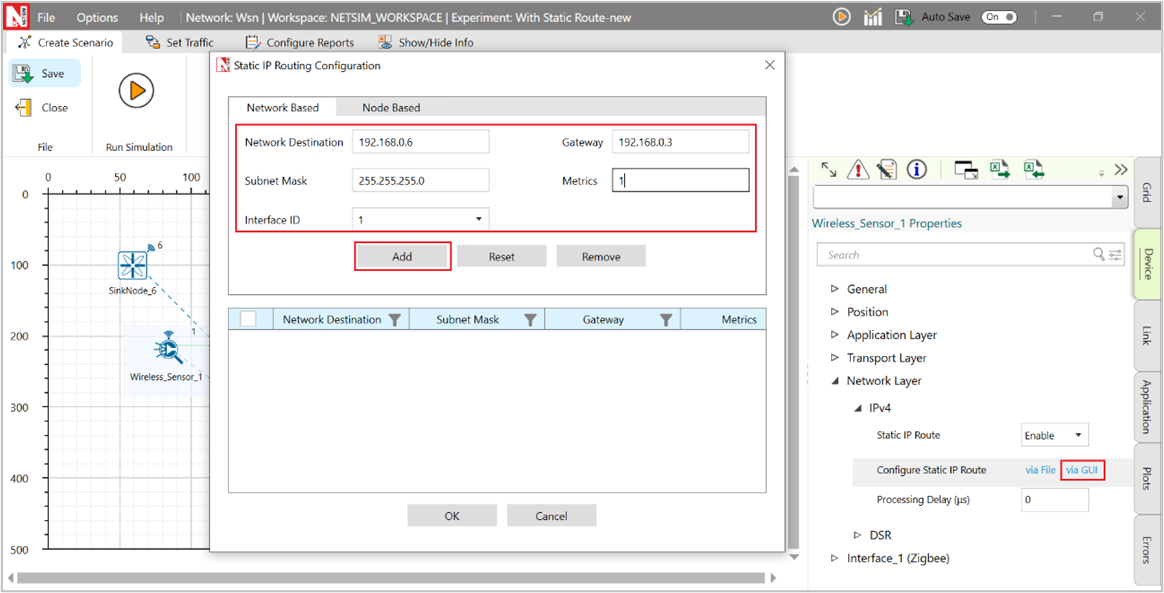Collapse the Network Layer section
The width and height of the screenshot is (1164, 593).
(835, 381)
